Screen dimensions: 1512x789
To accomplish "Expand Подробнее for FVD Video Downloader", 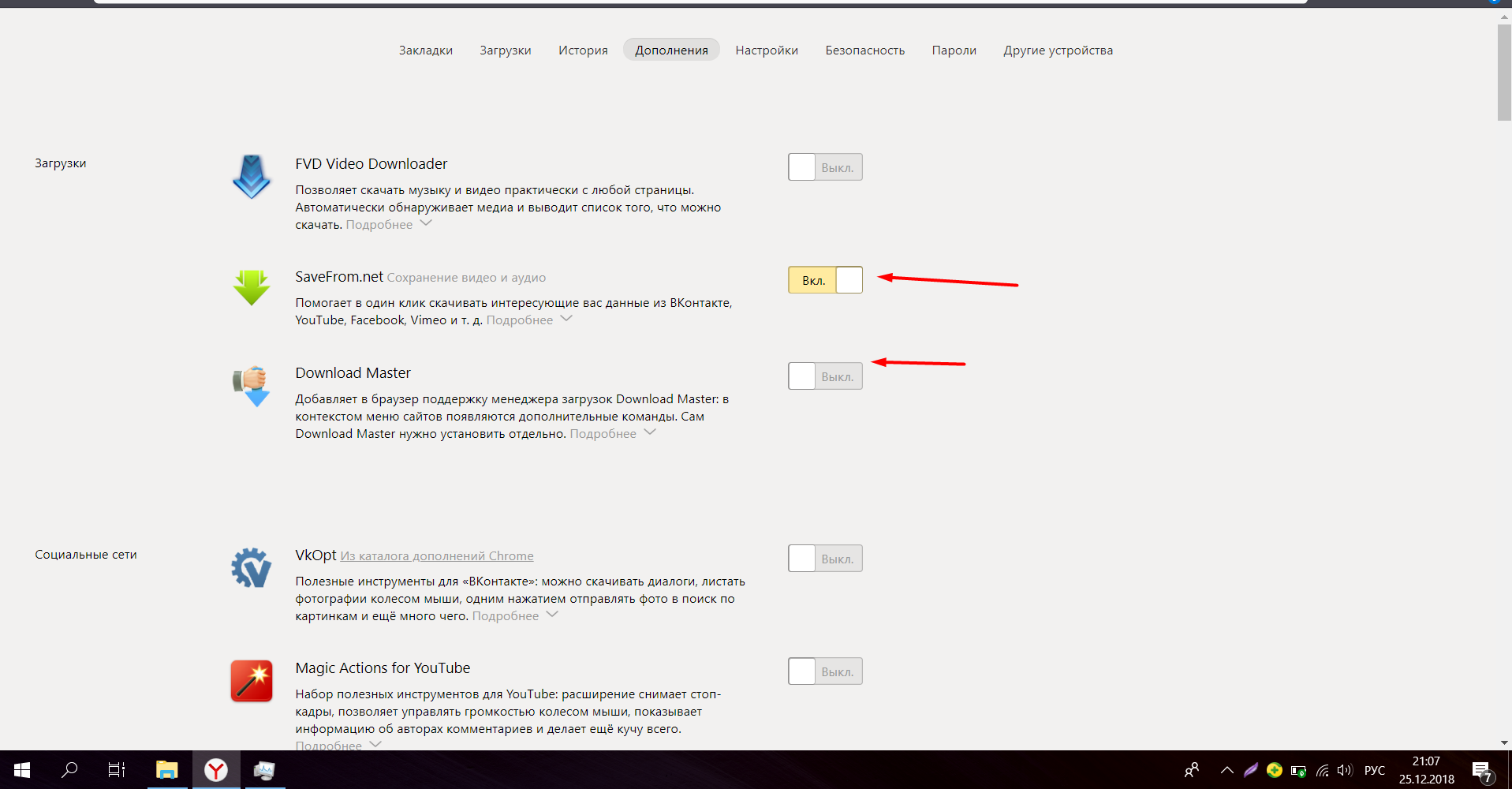I will (389, 224).
